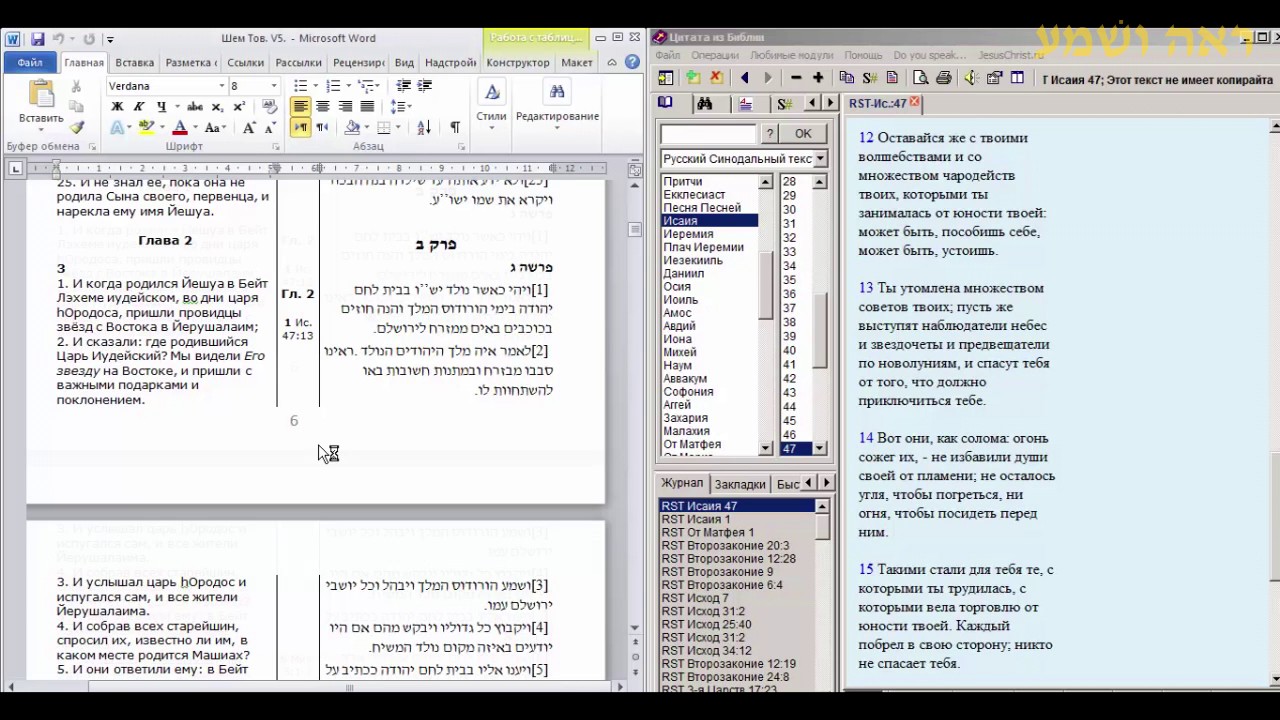Select Иеремия in book list
Viewport: 1280px width, 720px height.
(688, 234)
